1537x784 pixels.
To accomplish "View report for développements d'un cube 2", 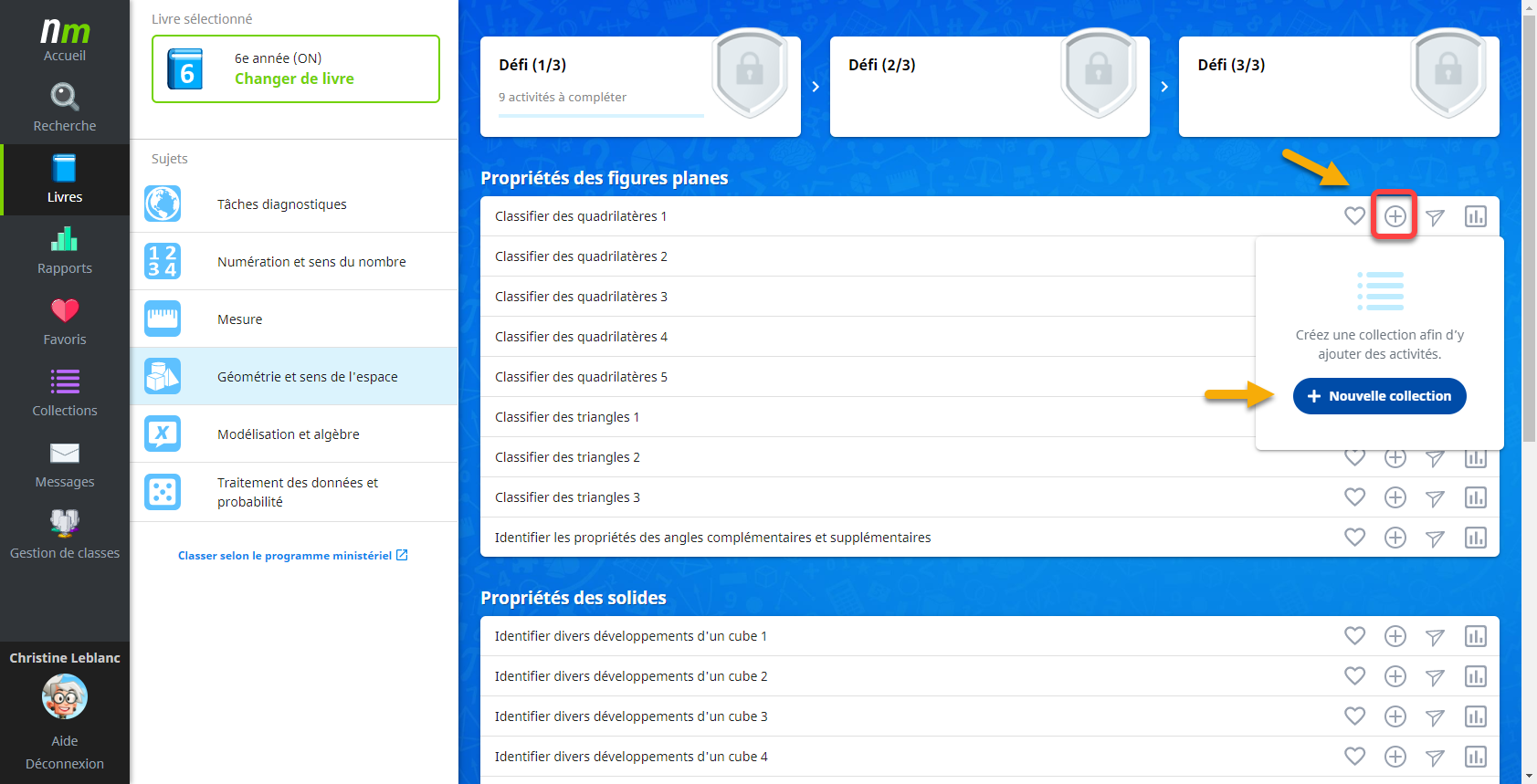I will [x=1475, y=676].
